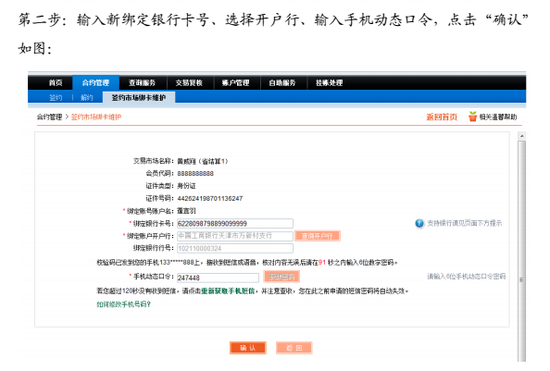Click the flower pot help icon
The width and height of the screenshot is (550, 371).
pyautogui.click(x=473, y=116)
